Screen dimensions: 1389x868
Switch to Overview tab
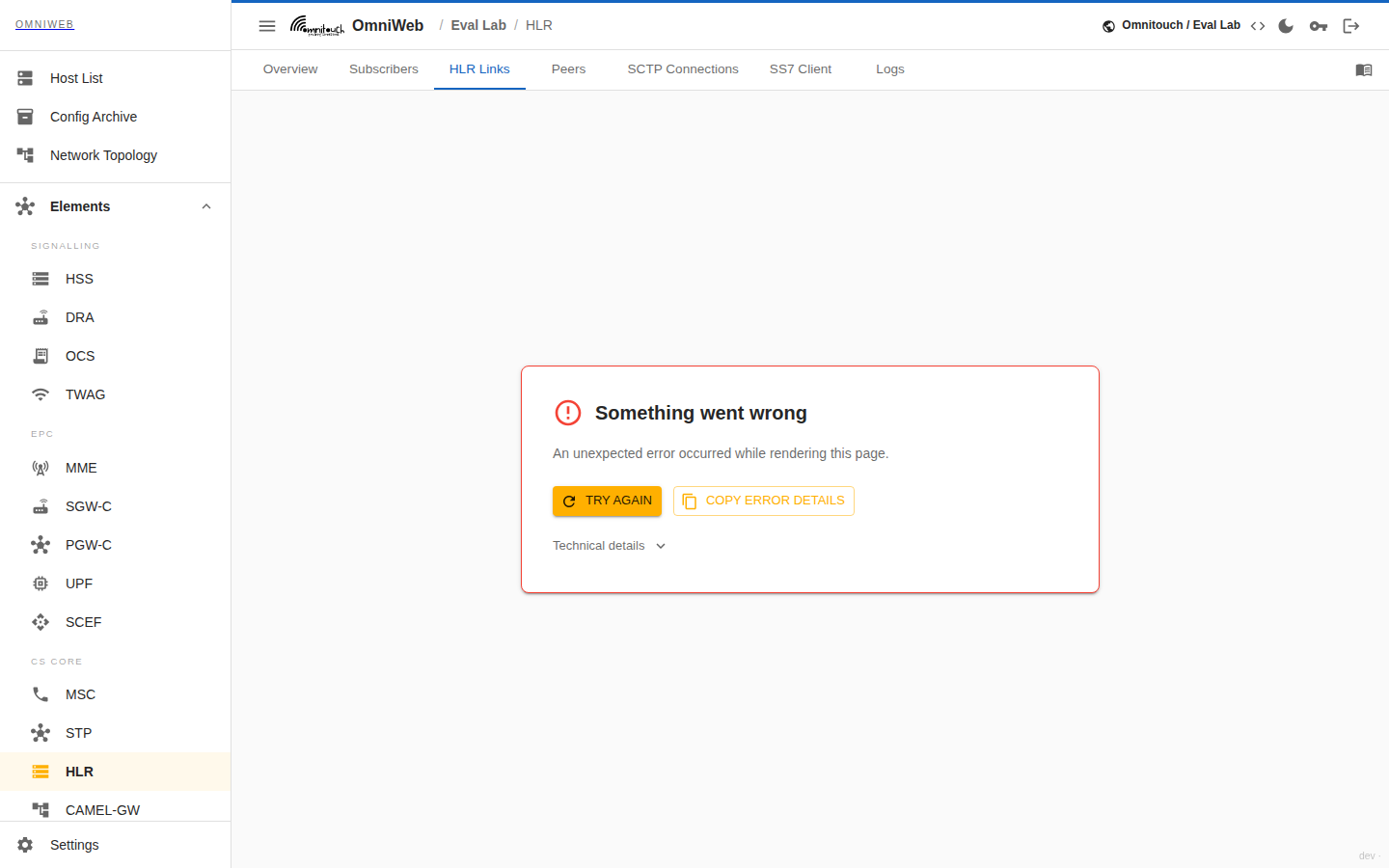(290, 69)
